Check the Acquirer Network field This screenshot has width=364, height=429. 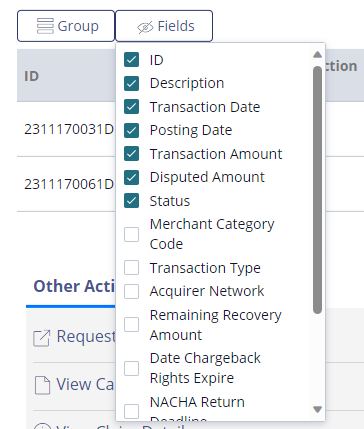coord(131,291)
